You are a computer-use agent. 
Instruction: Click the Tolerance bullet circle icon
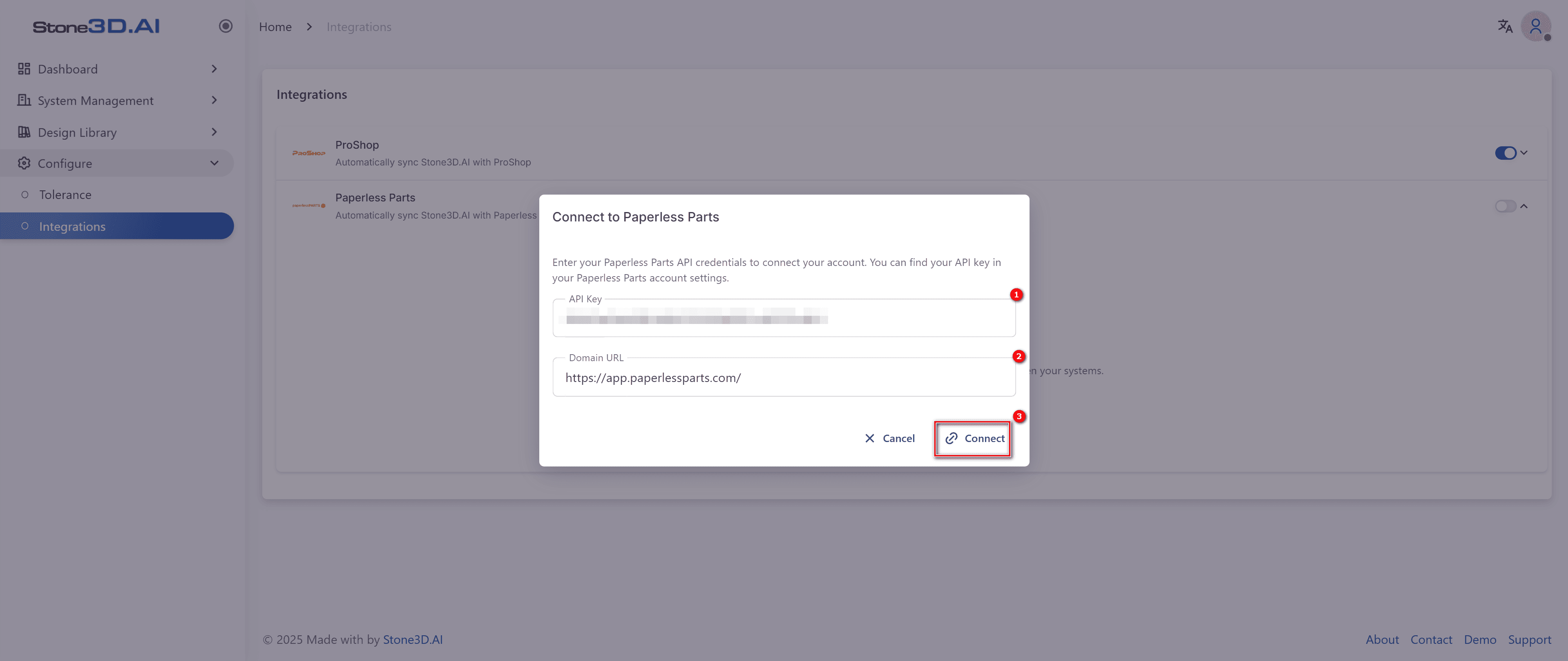point(25,195)
